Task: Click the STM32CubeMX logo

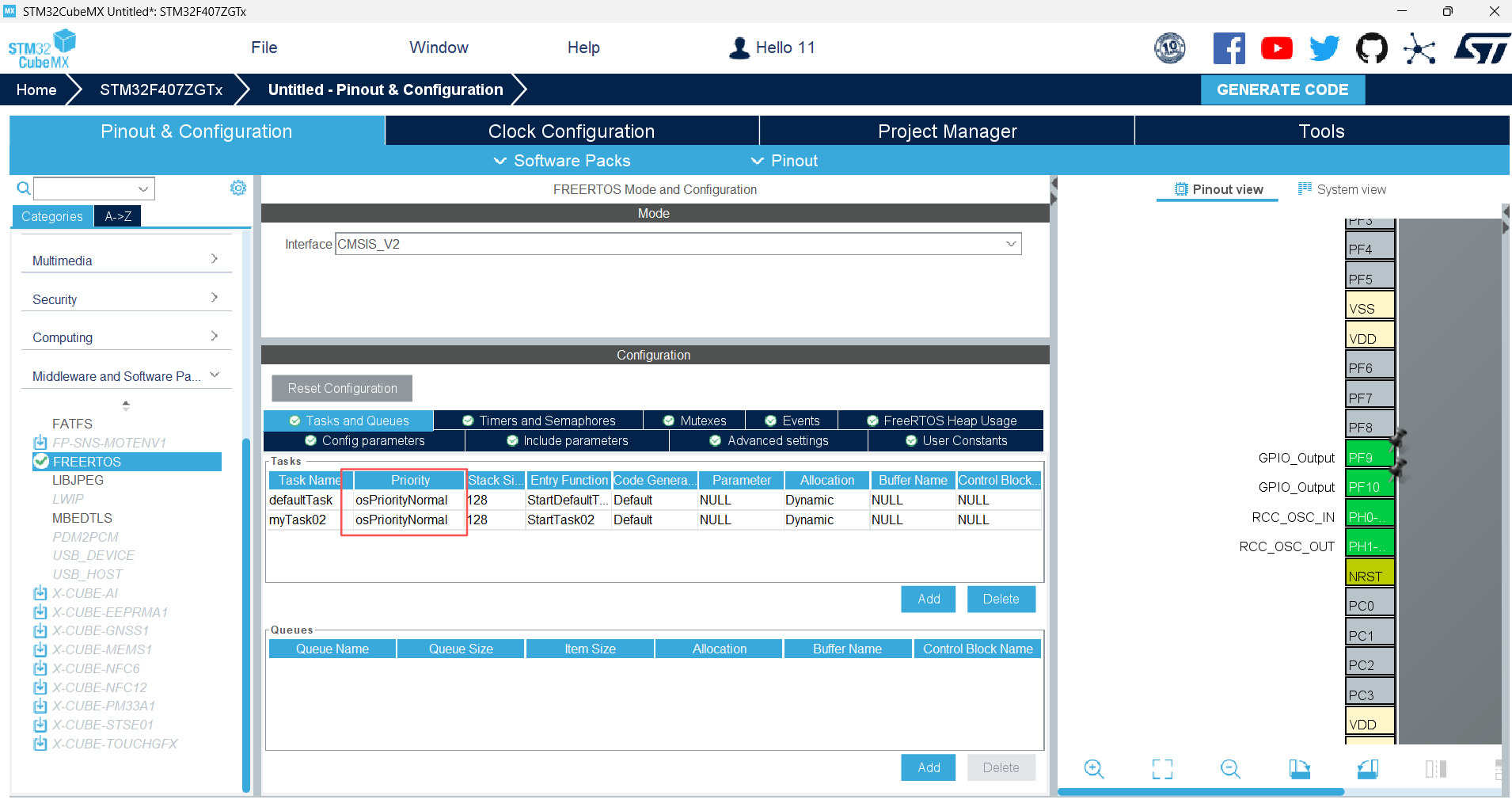Action: click(43, 49)
